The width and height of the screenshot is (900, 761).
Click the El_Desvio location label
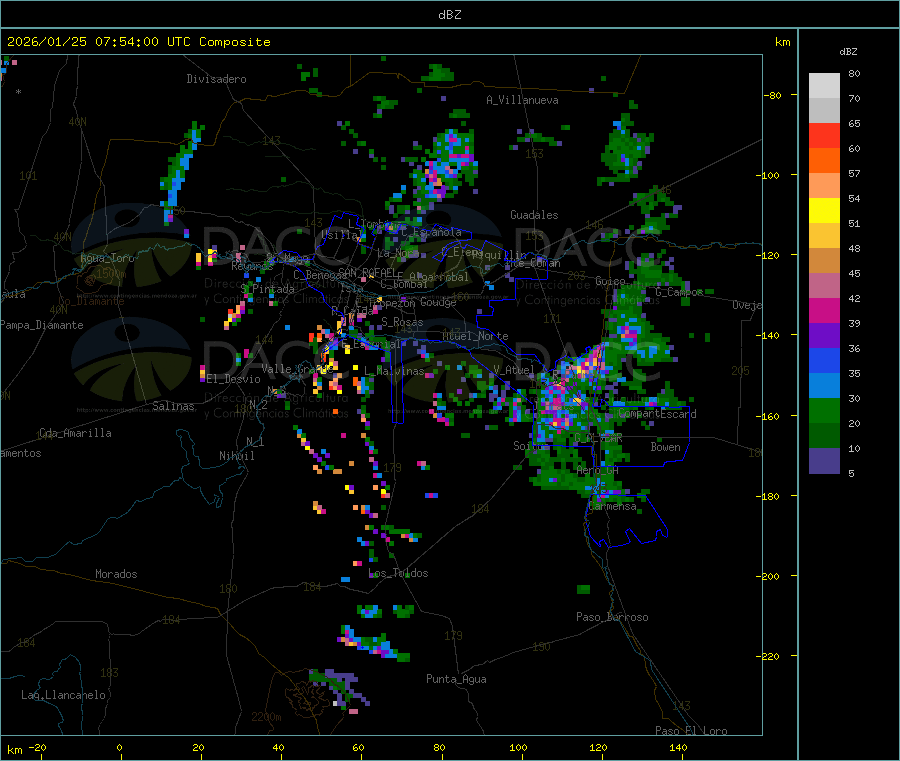click(x=233, y=379)
